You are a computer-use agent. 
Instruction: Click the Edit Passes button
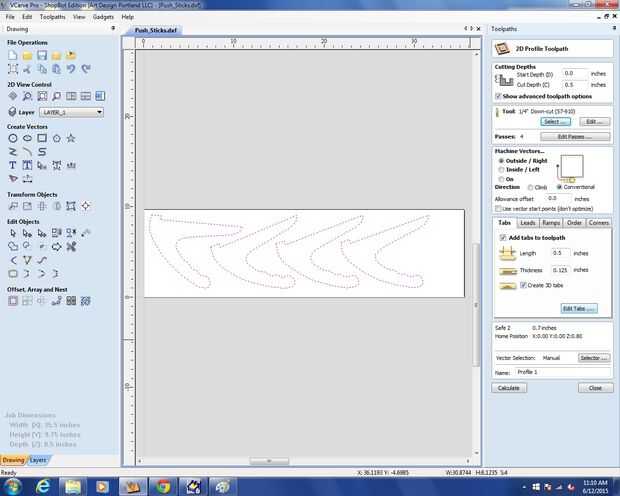[575, 137]
